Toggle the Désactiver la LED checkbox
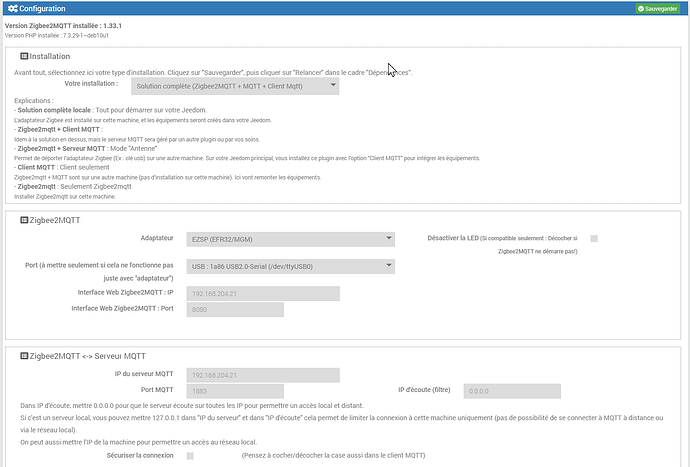This screenshot has height=467, width=690. tap(594, 239)
